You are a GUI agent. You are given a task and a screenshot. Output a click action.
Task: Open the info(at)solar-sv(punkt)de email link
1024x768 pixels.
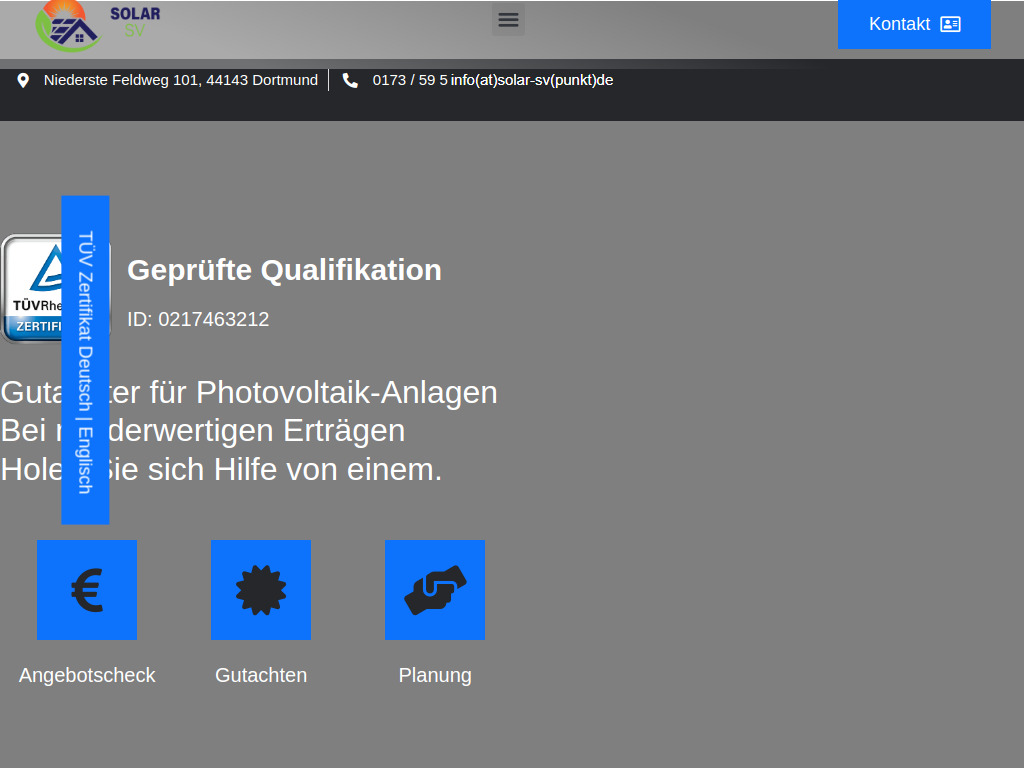tap(531, 80)
